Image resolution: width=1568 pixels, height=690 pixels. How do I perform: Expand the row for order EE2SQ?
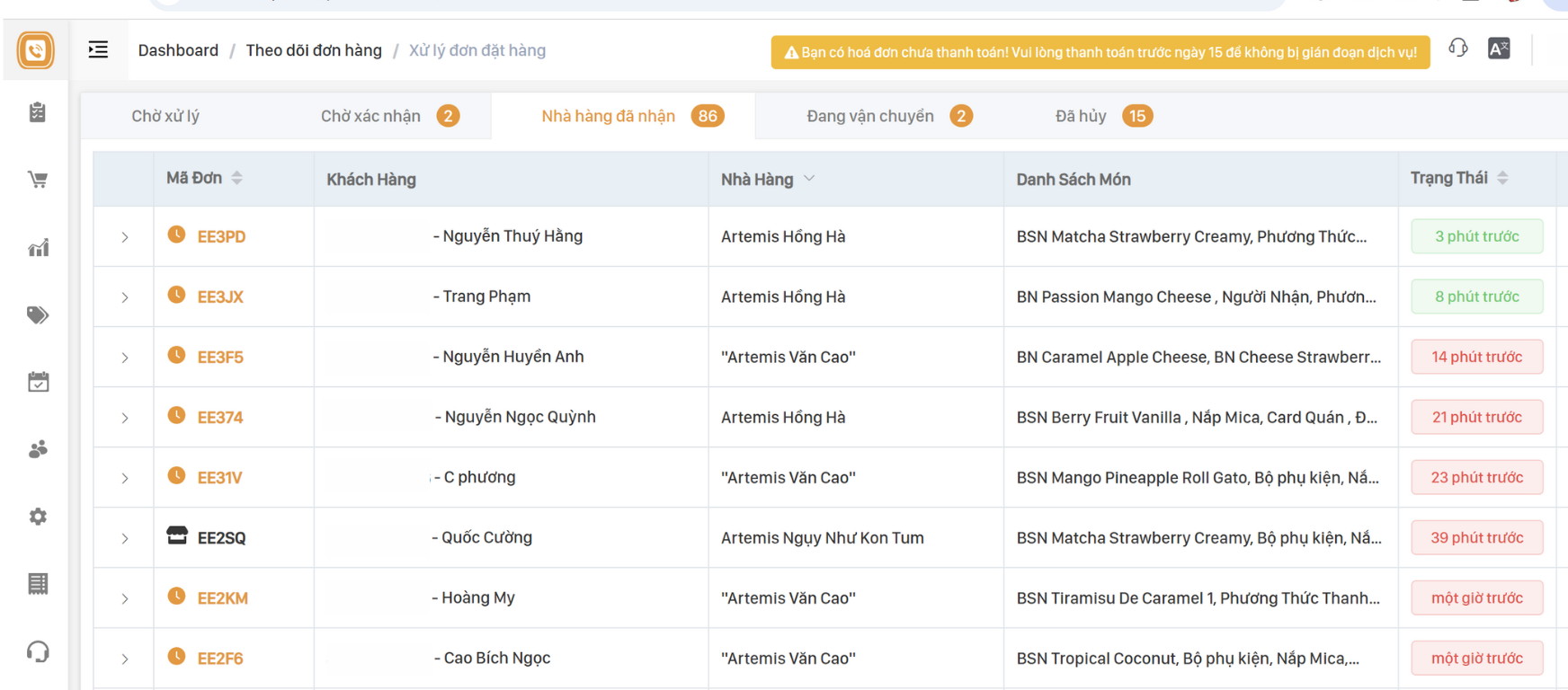125,538
